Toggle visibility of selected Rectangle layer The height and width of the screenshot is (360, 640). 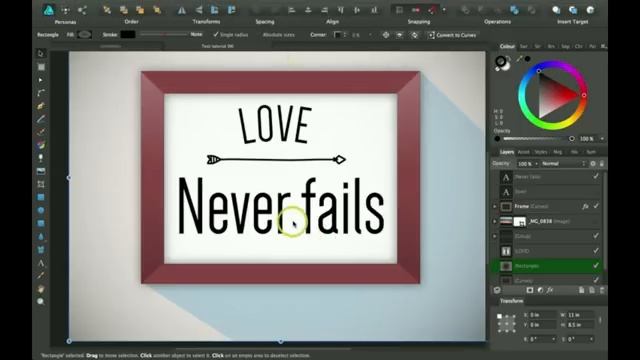596,265
